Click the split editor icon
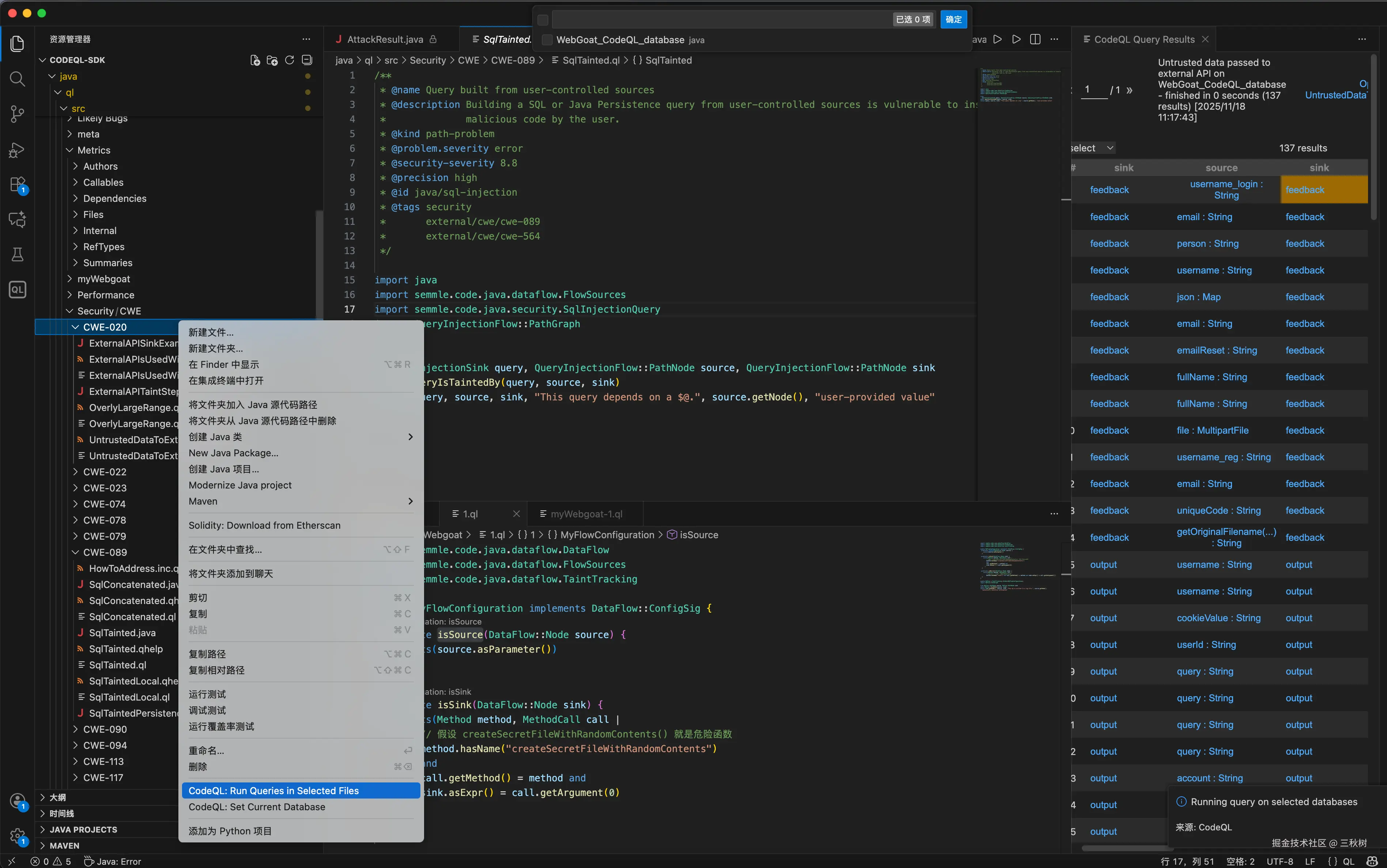1387x868 pixels. [x=1035, y=39]
